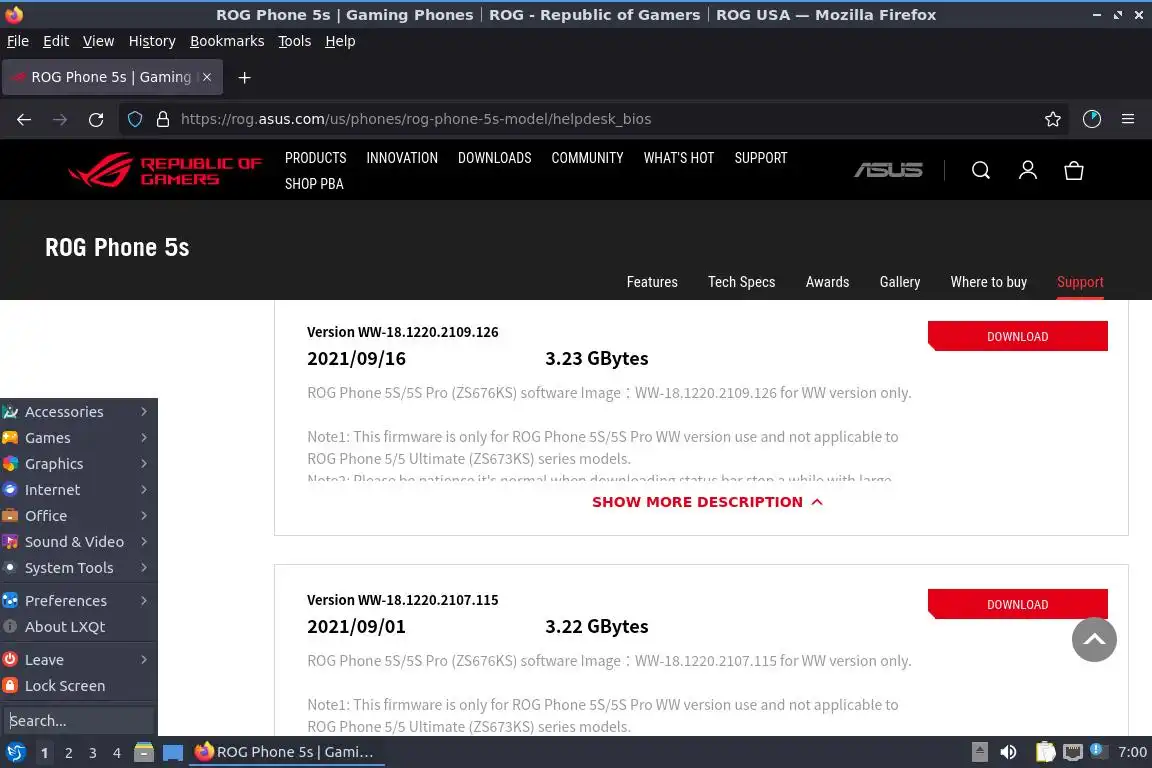Click the round back-to-top arrow button
Screen dimensions: 1152x768
click(x=1093, y=639)
